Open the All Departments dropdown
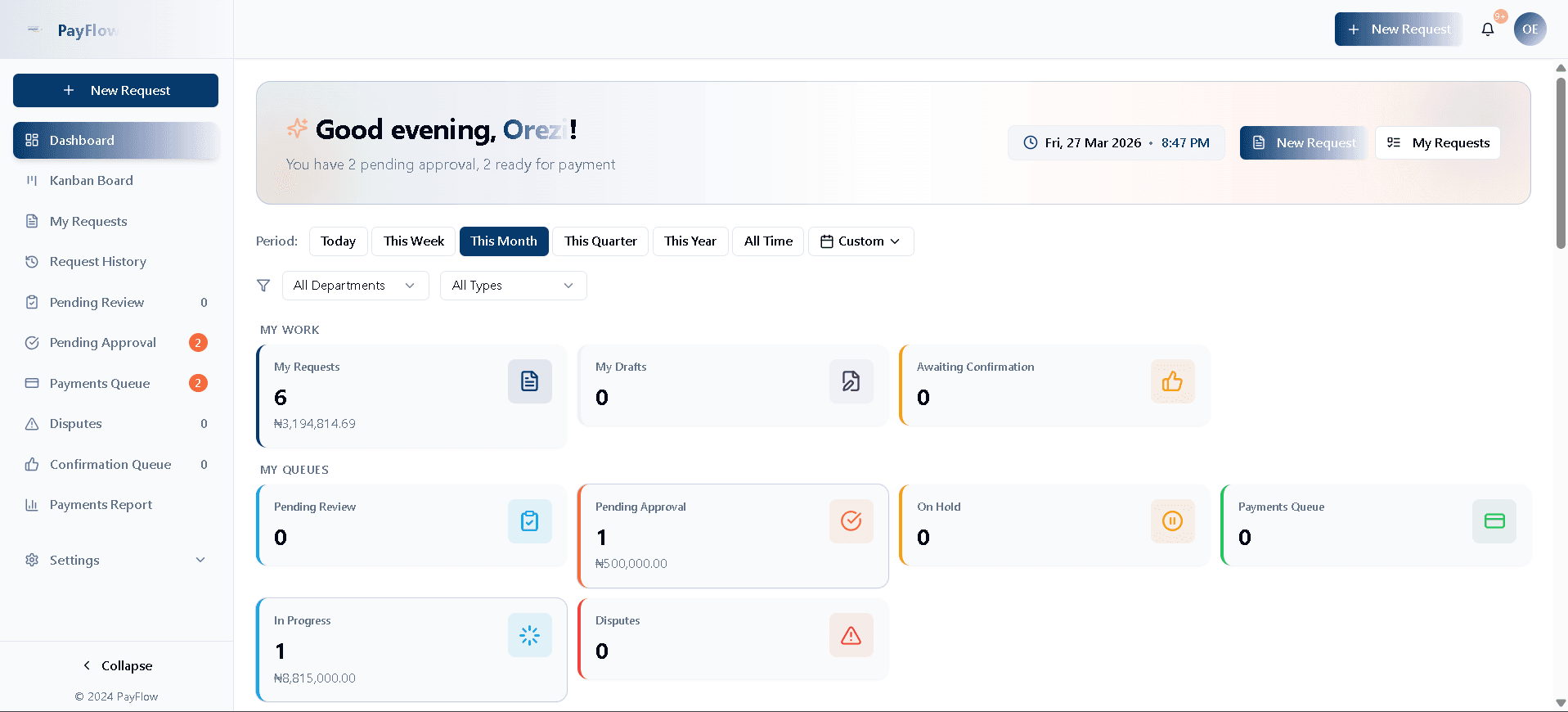 pos(356,286)
